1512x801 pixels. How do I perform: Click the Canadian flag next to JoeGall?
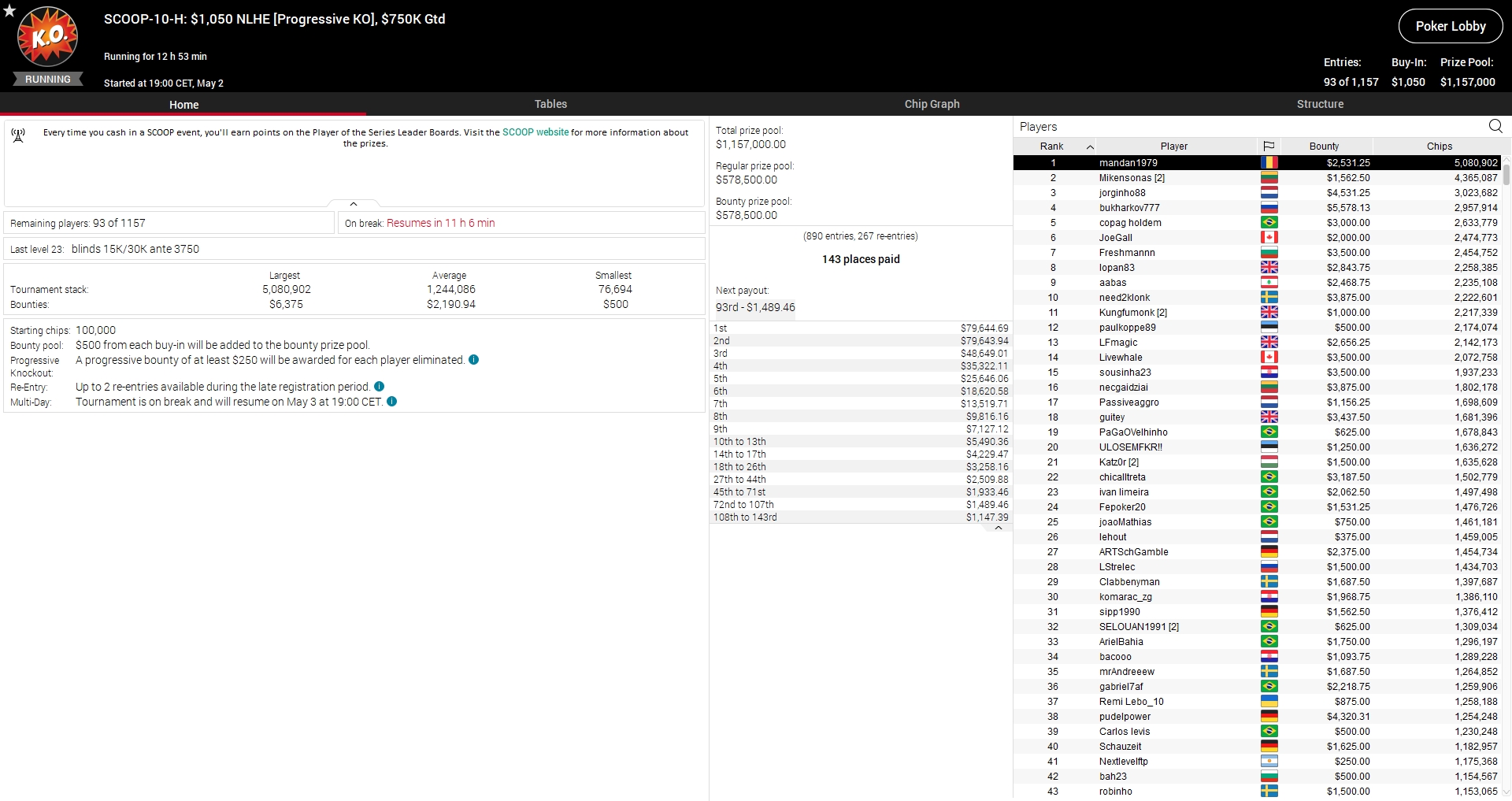1269,238
